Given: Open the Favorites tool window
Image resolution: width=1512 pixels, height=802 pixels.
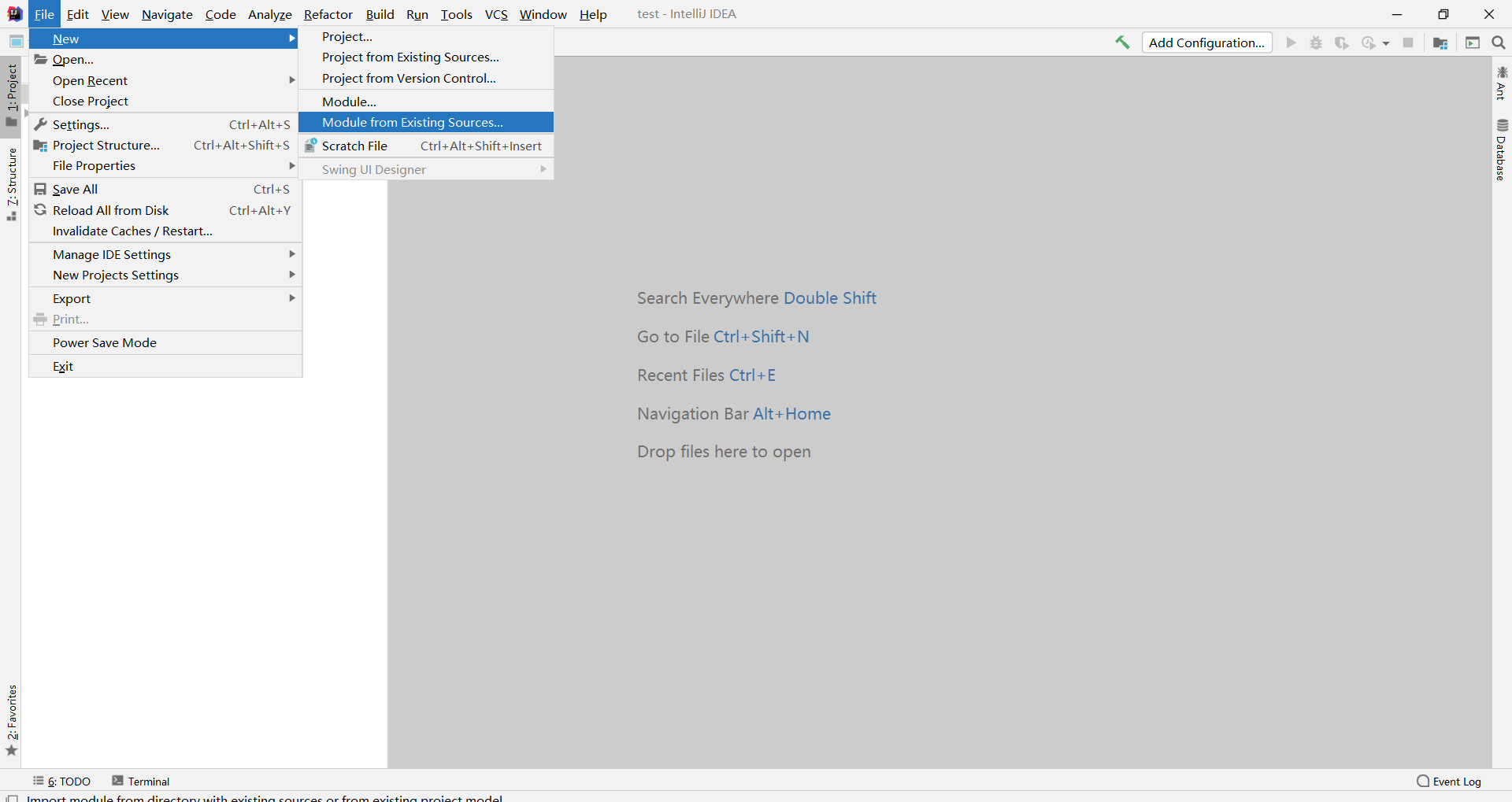Looking at the screenshot, I should pos(12,720).
